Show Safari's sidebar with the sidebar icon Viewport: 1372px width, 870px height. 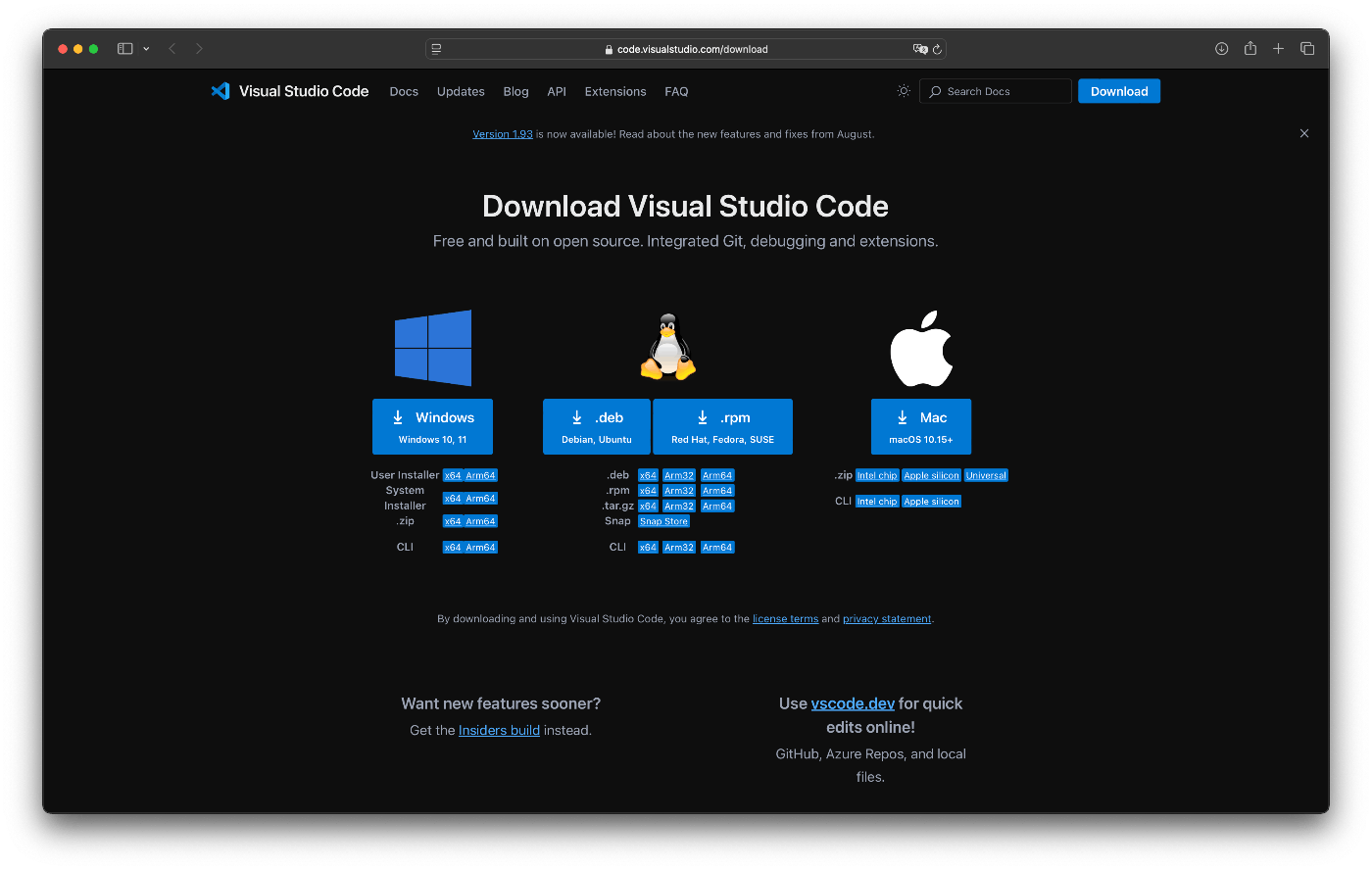coord(125,49)
